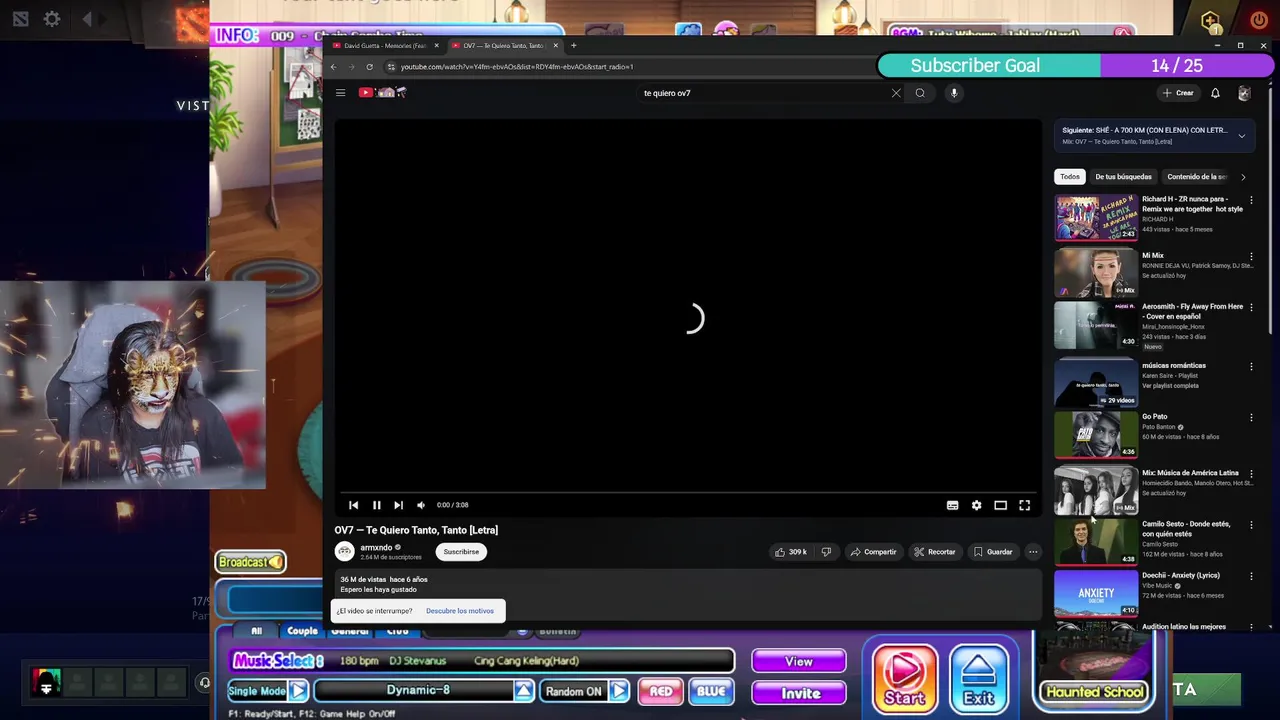Expand the Siguiente mix queue chevron
This screenshot has width=1280, height=720.
[1242, 136]
